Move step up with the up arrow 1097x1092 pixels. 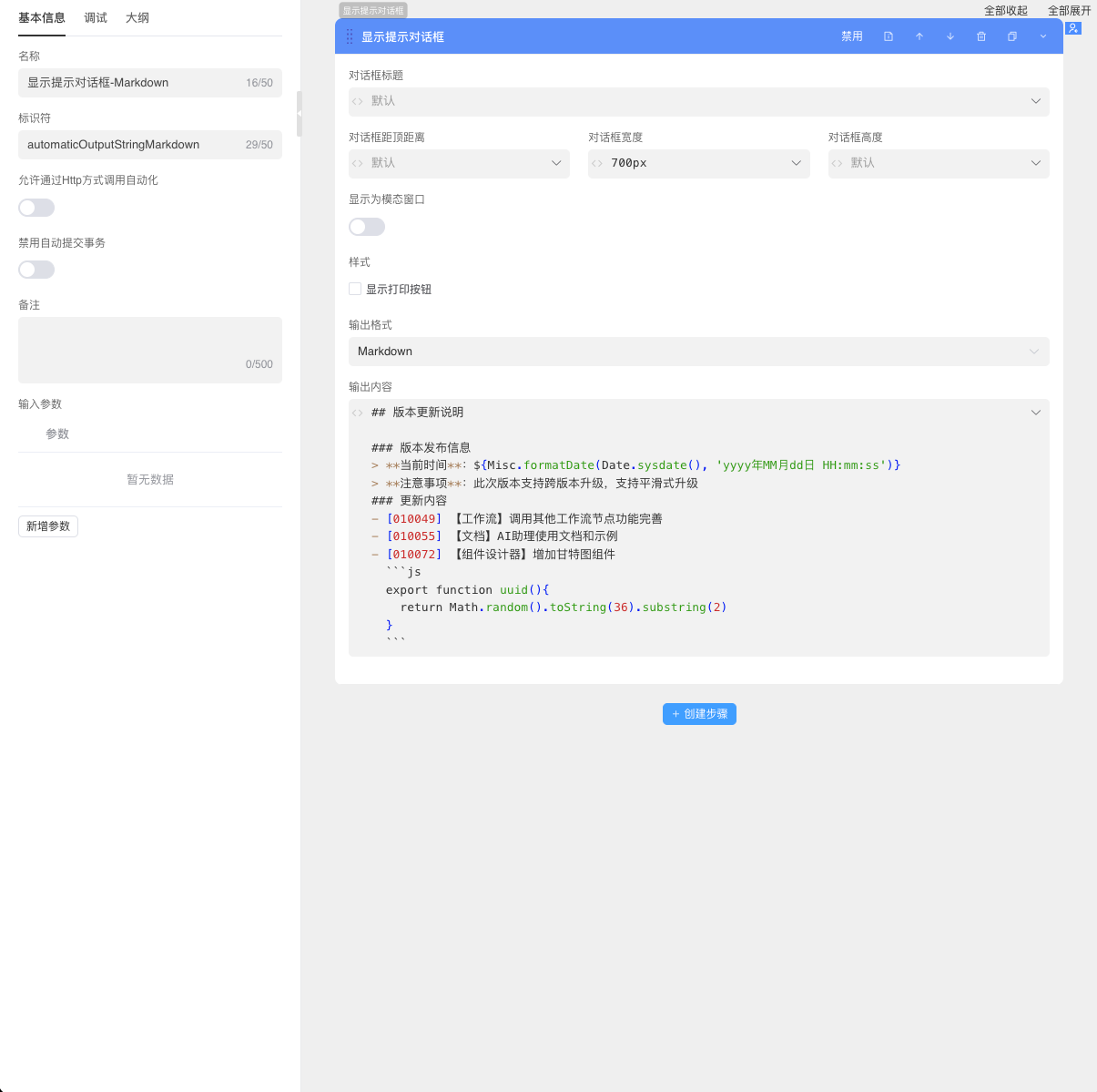click(x=919, y=36)
